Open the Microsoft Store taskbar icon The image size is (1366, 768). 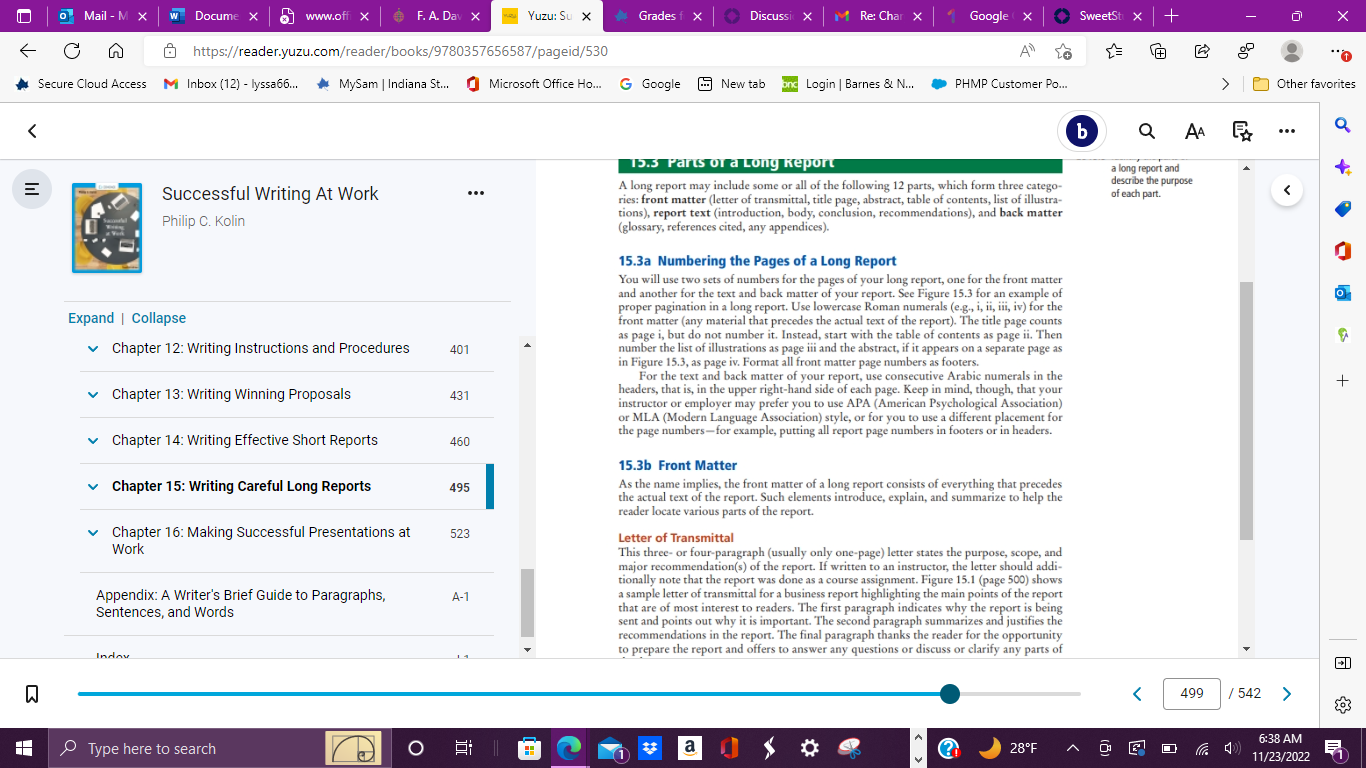pyautogui.click(x=529, y=748)
